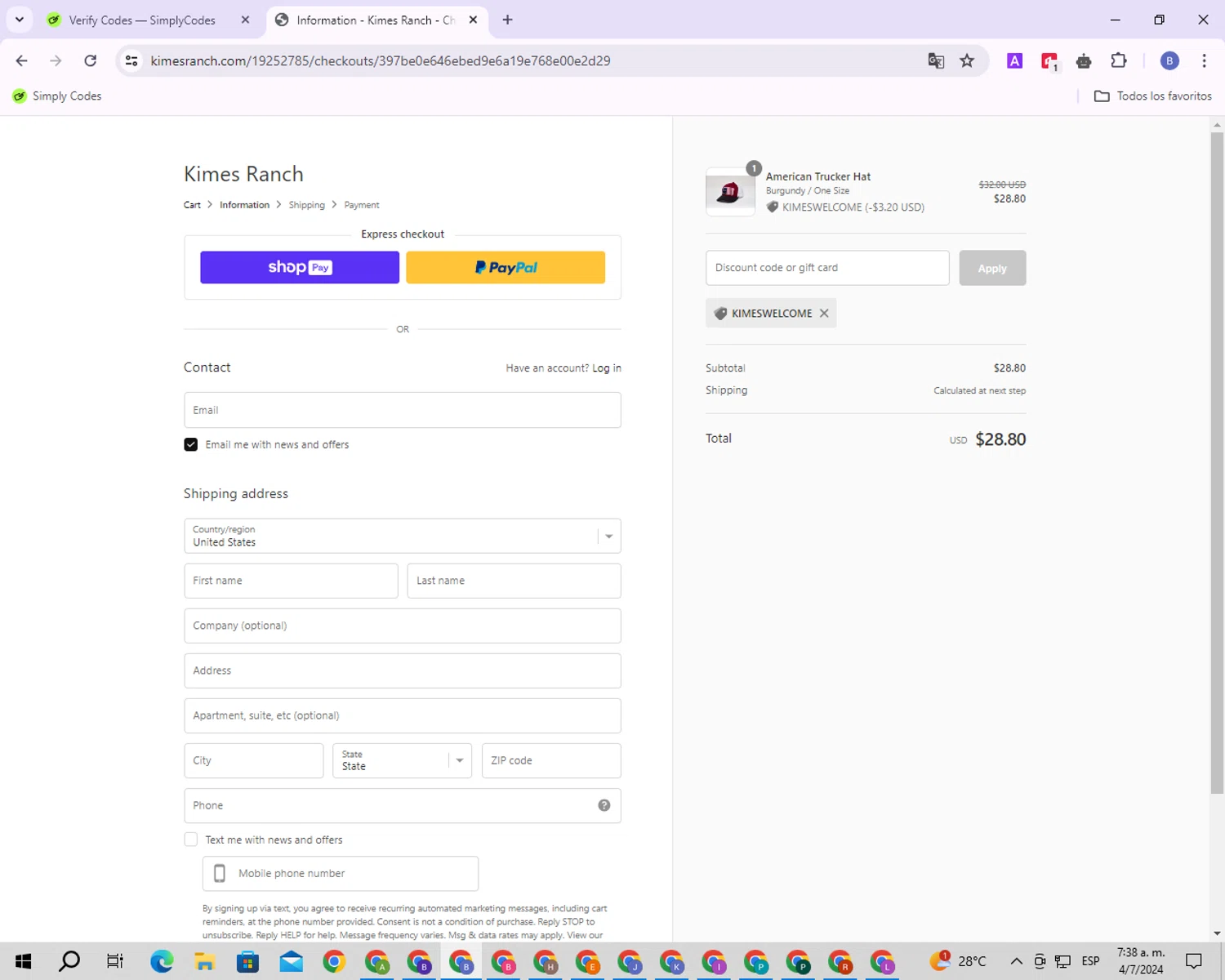1225x980 pixels.
Task: Open Chrome profile H taskbar icon
Action: [546, 961]
